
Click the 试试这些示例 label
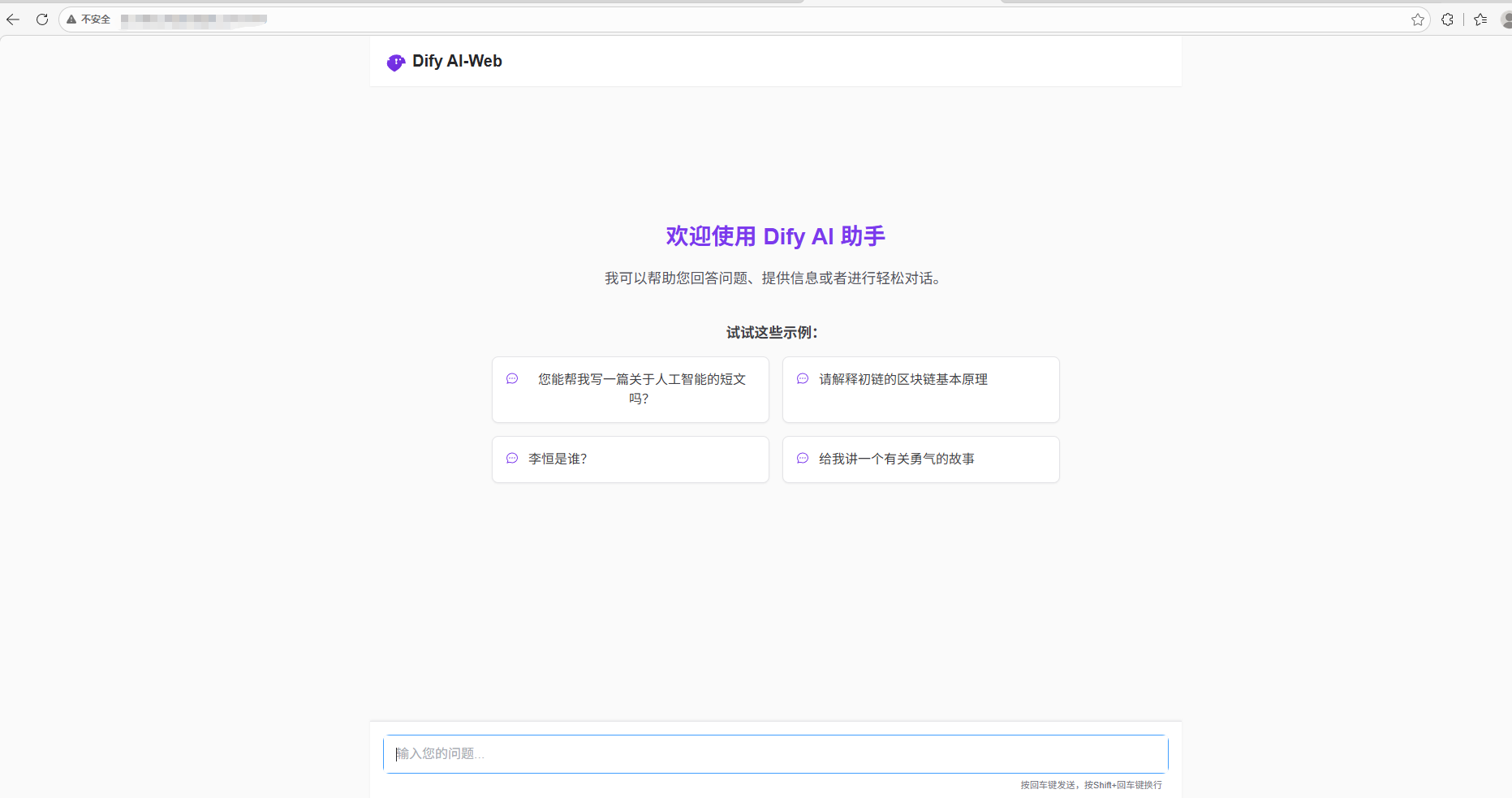click(772, 333)
